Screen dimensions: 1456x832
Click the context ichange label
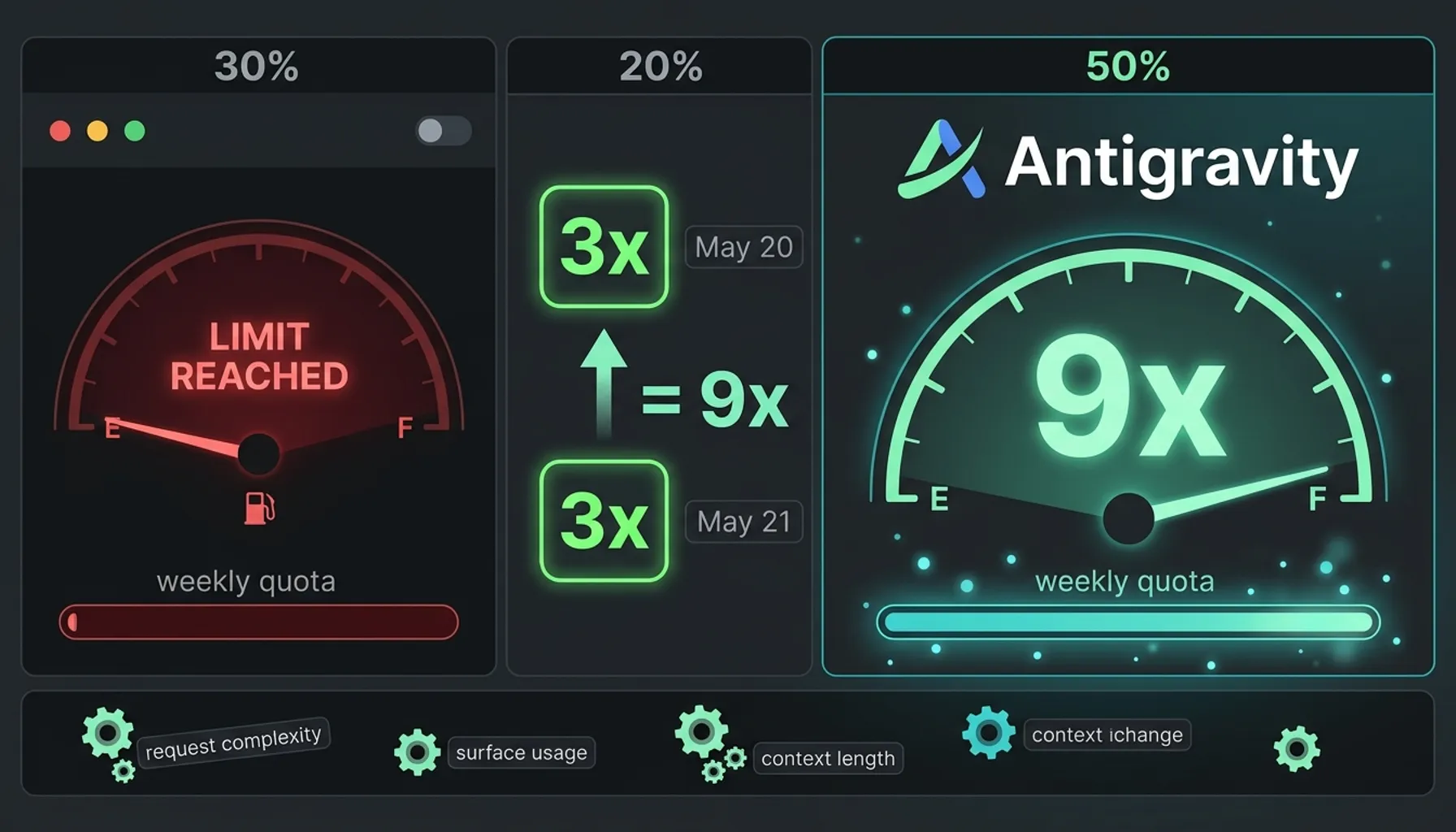point(1107,734)
